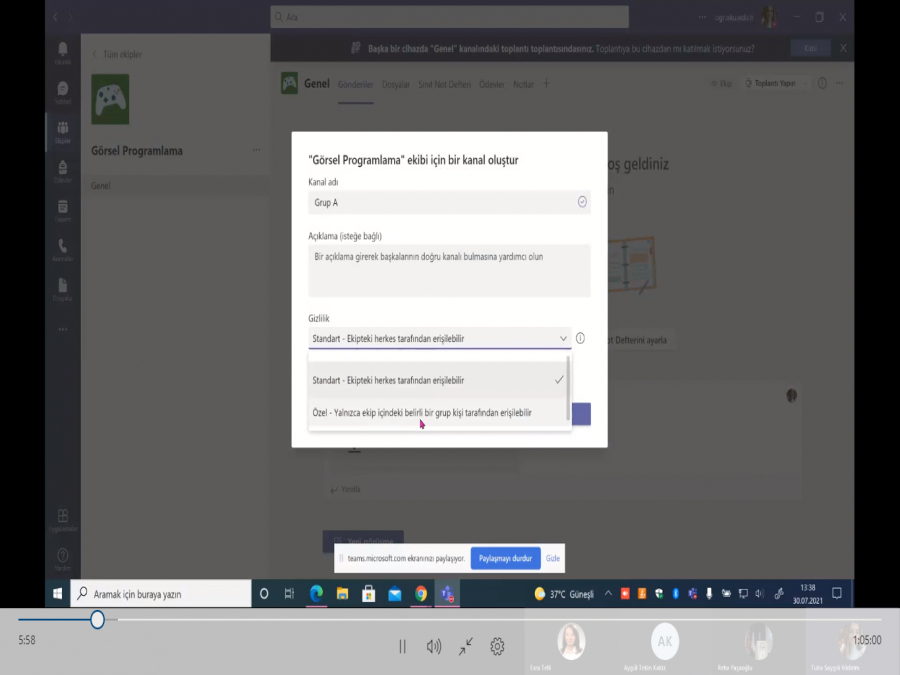Click Yanıtla to reply to the post

coord(346,489)
